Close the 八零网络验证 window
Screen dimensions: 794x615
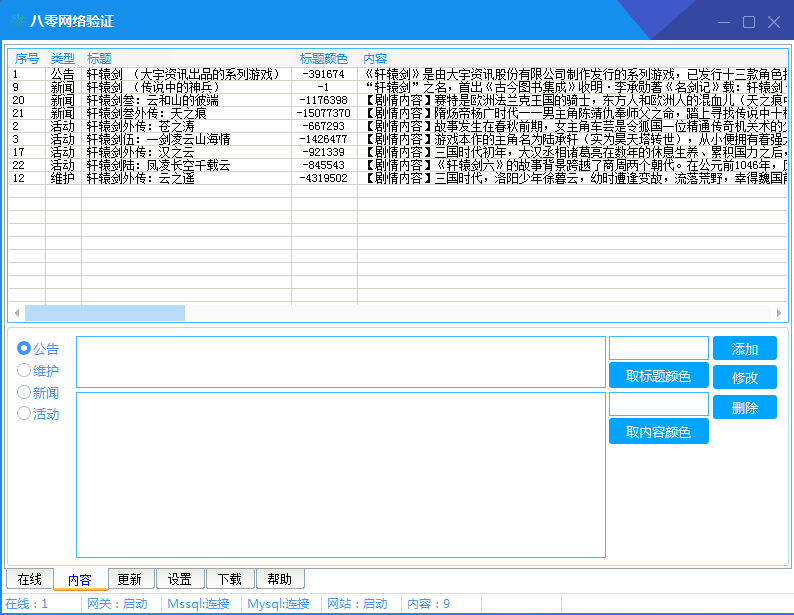point(774,22)
